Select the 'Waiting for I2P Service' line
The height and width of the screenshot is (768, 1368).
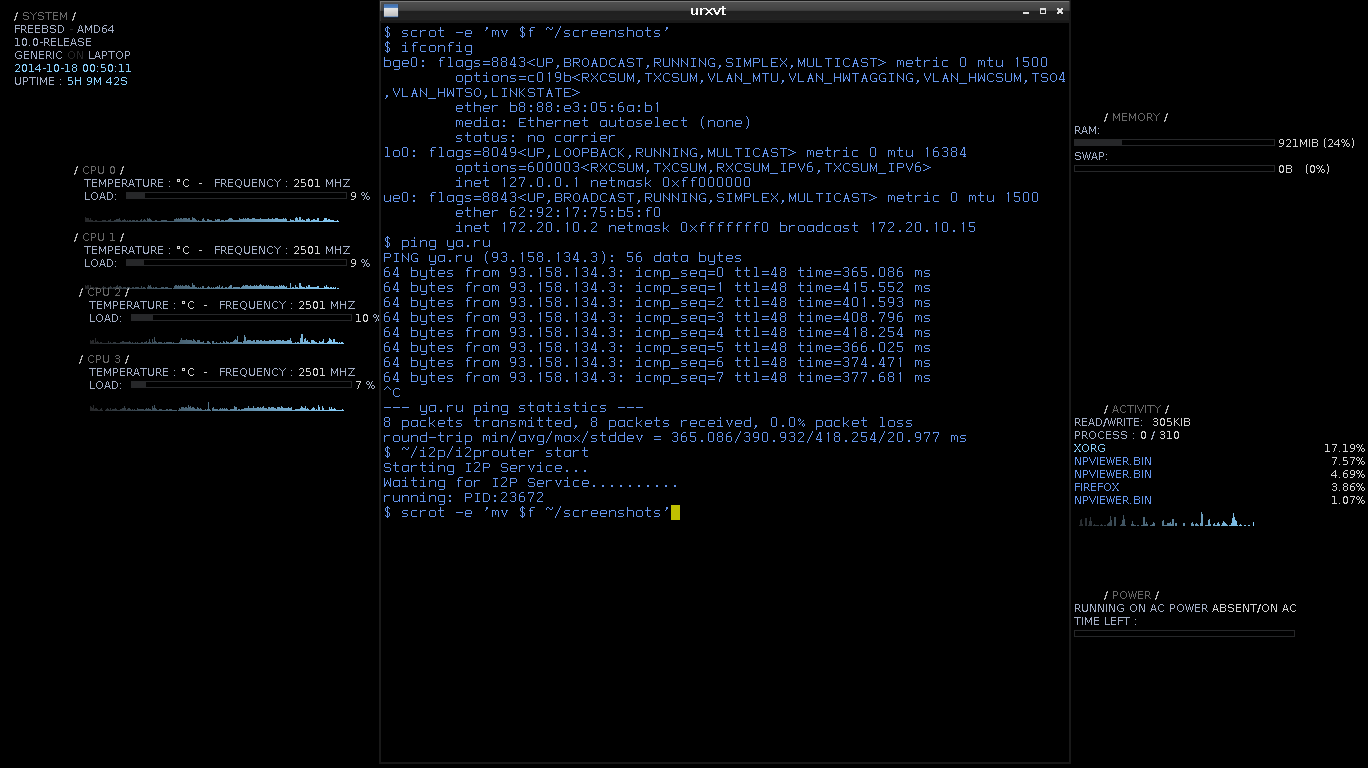click(x=531, y=483)
